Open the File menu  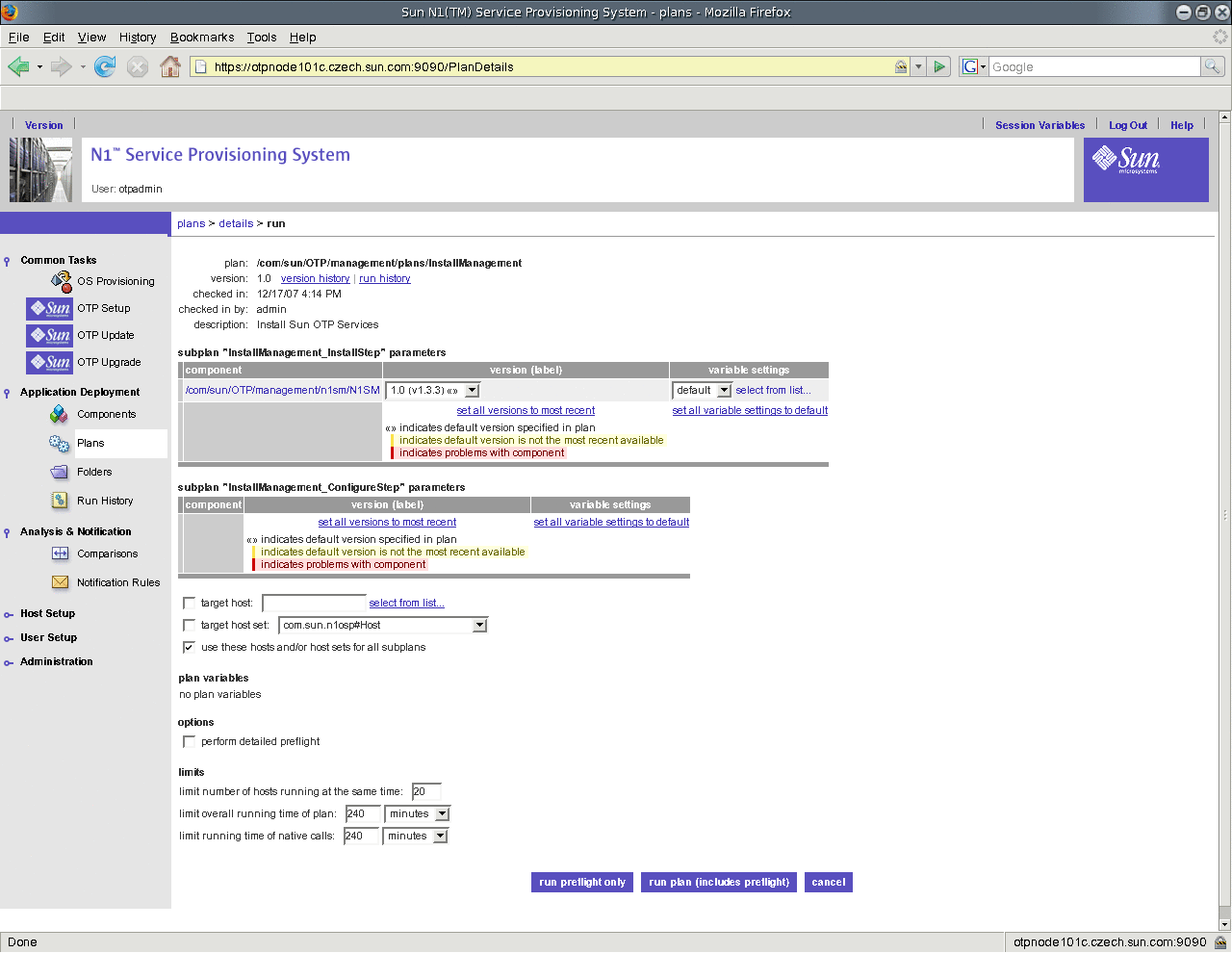(x=18, y=37)
